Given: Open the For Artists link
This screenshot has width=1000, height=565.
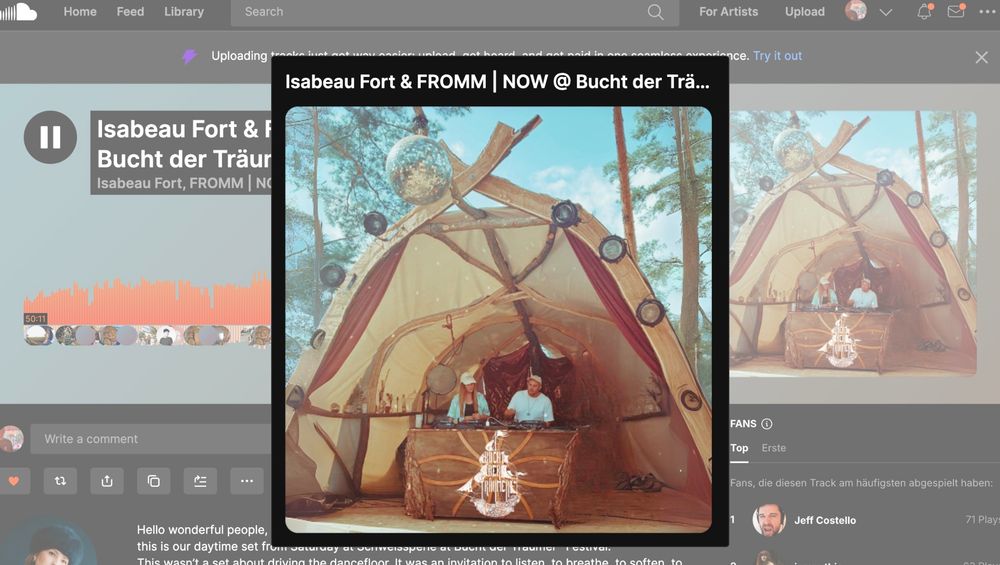Looking at the screenshot, I should [728, 11].
